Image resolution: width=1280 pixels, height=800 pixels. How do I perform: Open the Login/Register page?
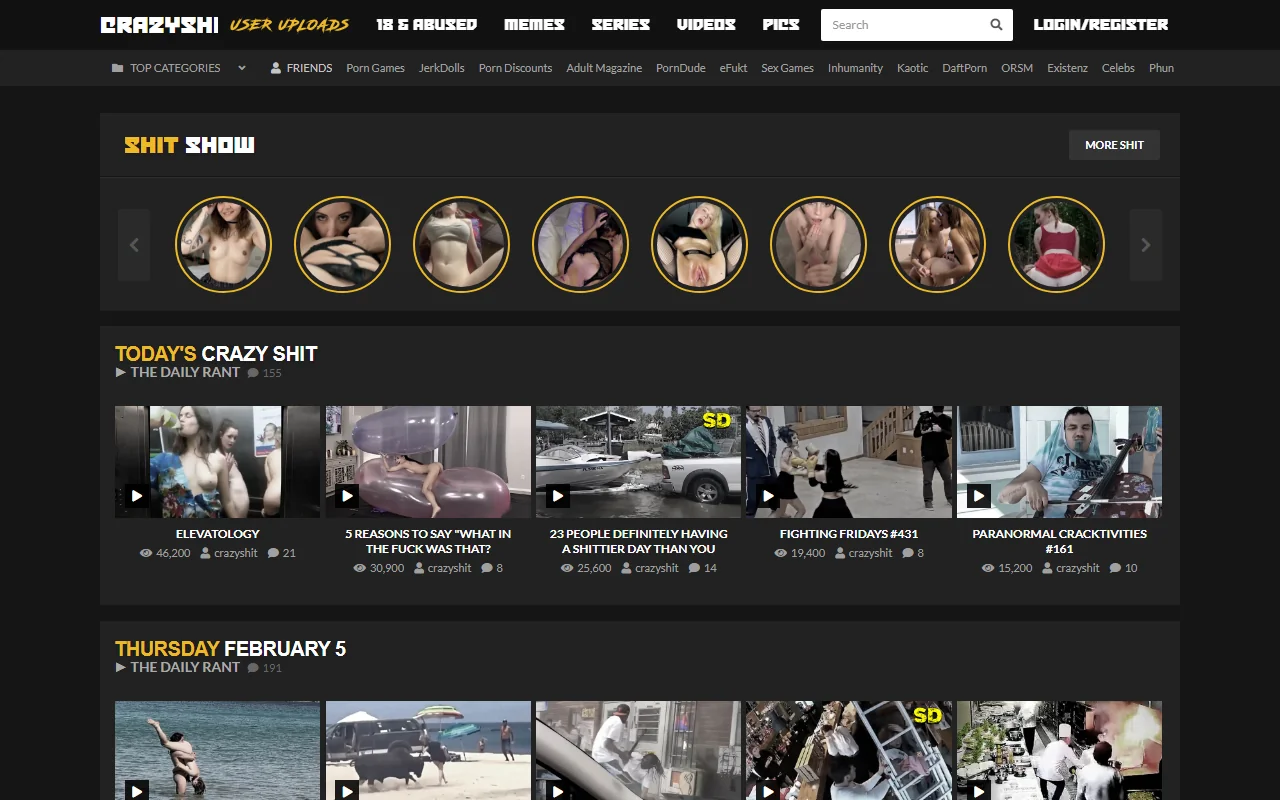(x=1100, y=25)
